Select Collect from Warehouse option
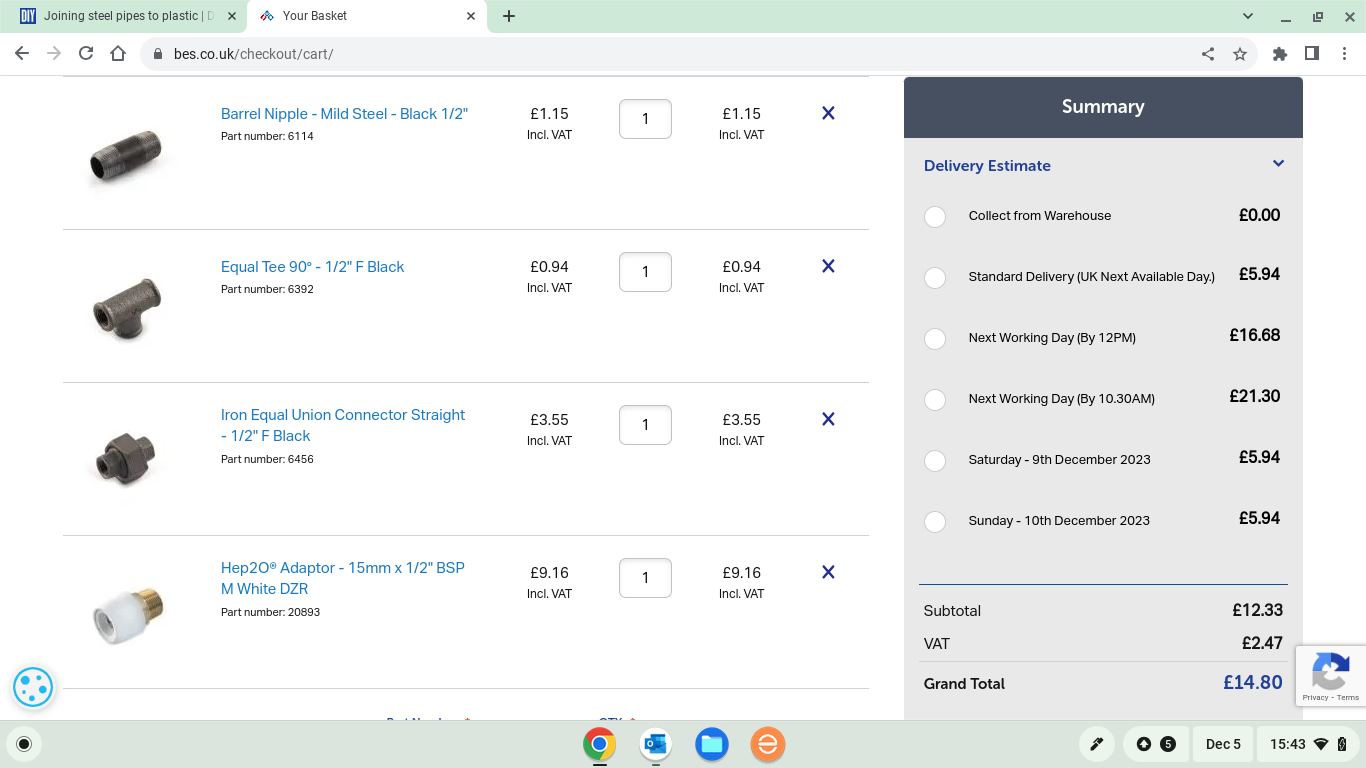This screenshot has height=768, width=1366. [935, 217]
